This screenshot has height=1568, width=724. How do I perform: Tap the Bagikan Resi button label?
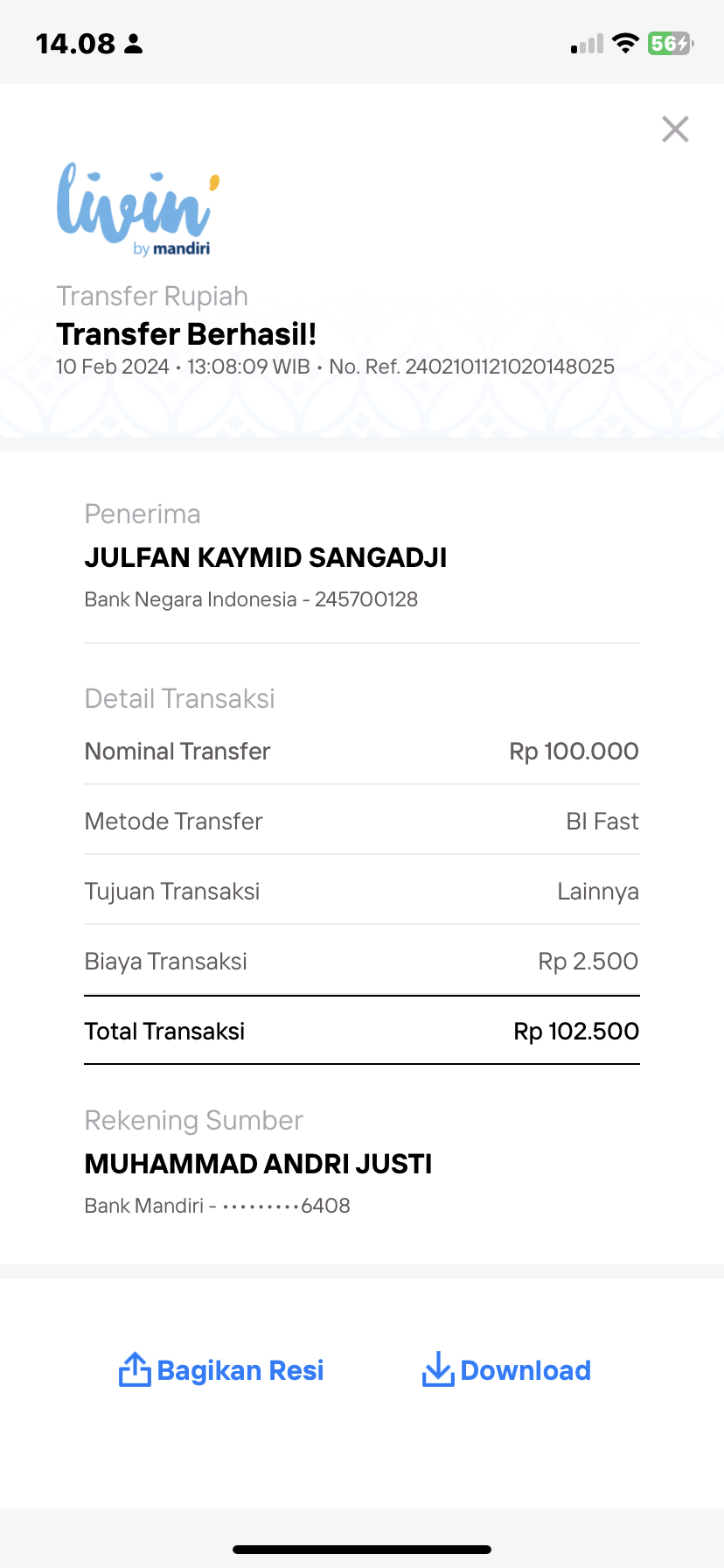240,1370
